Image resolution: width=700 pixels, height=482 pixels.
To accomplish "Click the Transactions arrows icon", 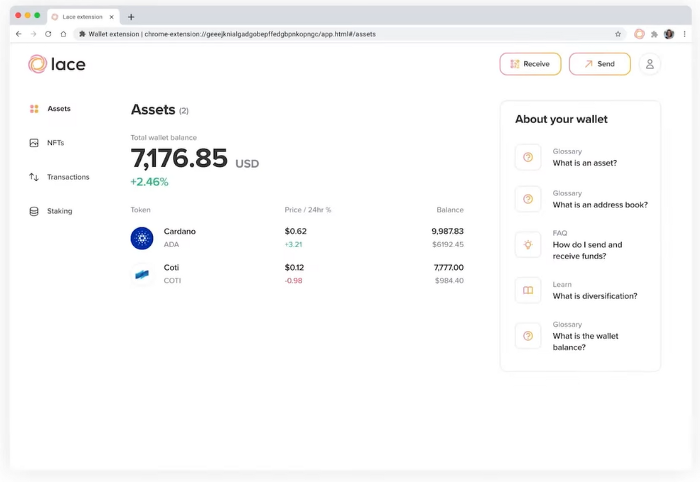I will coord(34,177).
